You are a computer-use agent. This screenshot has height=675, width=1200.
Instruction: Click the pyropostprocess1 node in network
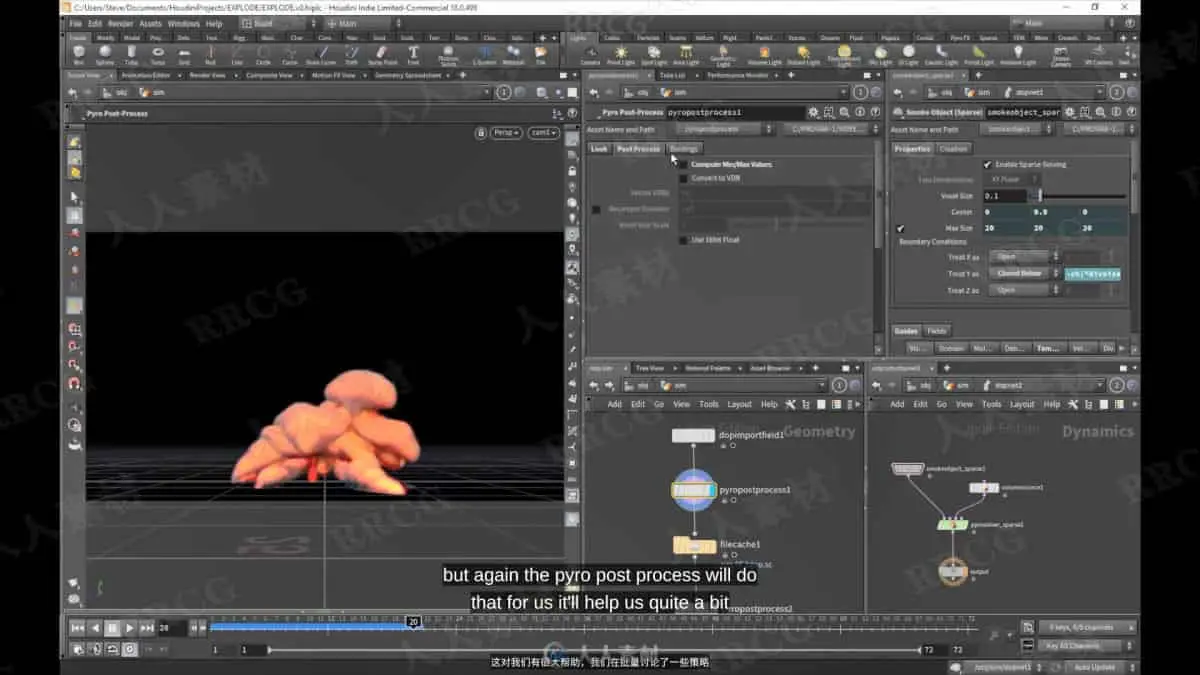click(694, 490)
